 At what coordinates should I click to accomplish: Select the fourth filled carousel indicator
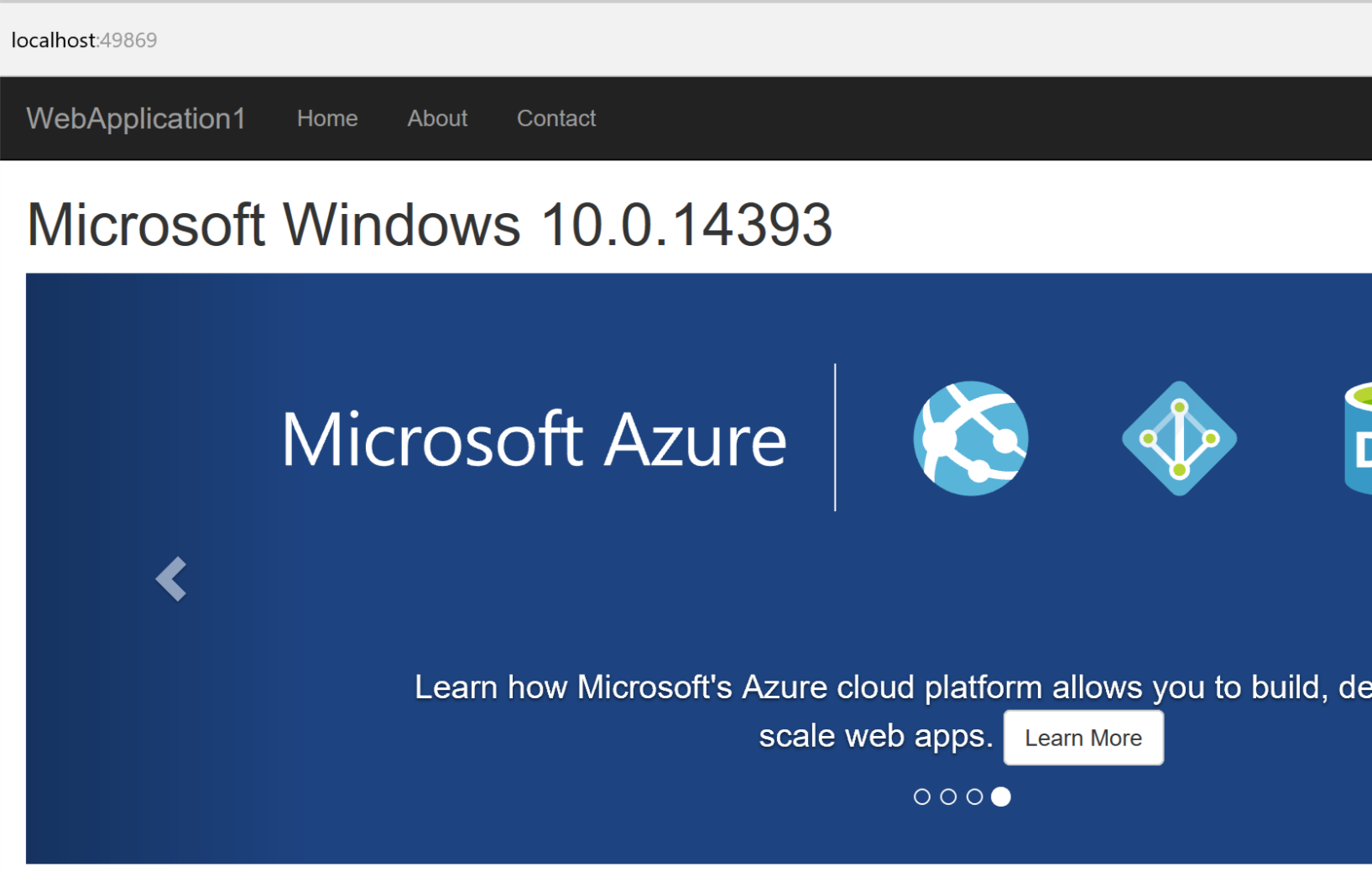pos(1001,796)
